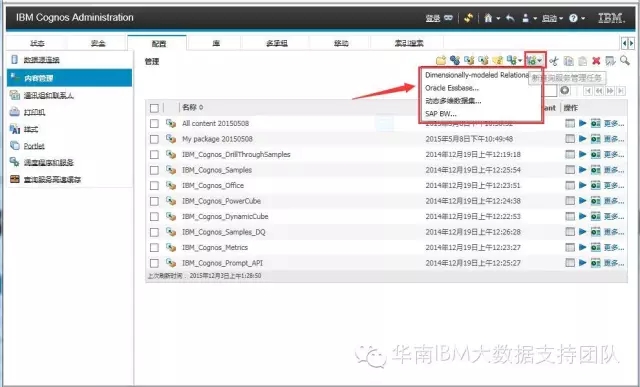Check the My package 20150508 checkbox

pyautogui.click(x=154, y=139)
